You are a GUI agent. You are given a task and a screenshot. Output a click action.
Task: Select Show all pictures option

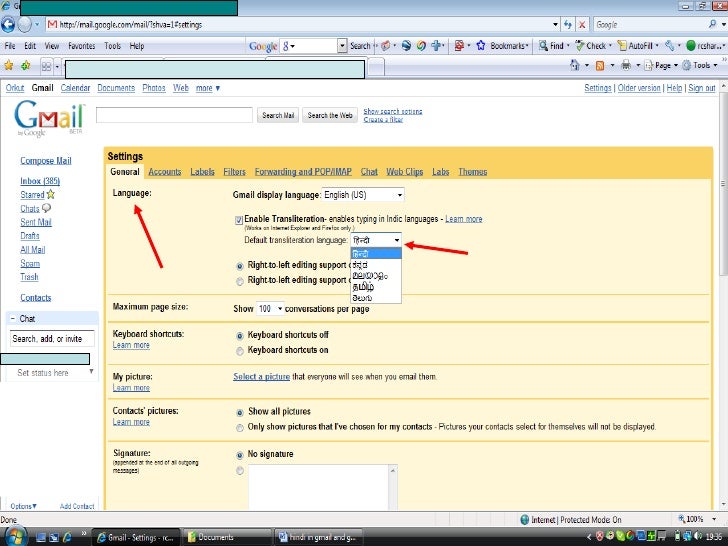240,412
